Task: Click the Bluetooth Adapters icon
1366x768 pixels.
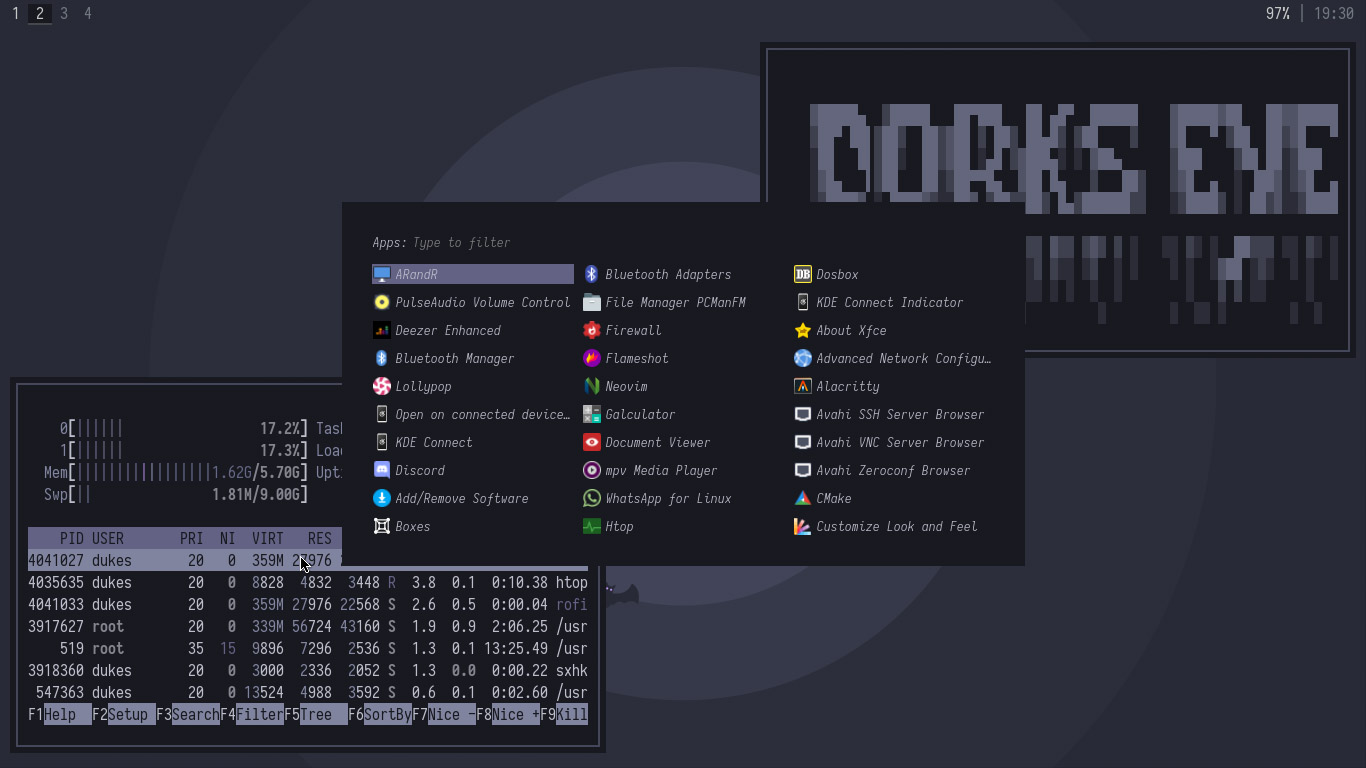Action: (591, 274)
